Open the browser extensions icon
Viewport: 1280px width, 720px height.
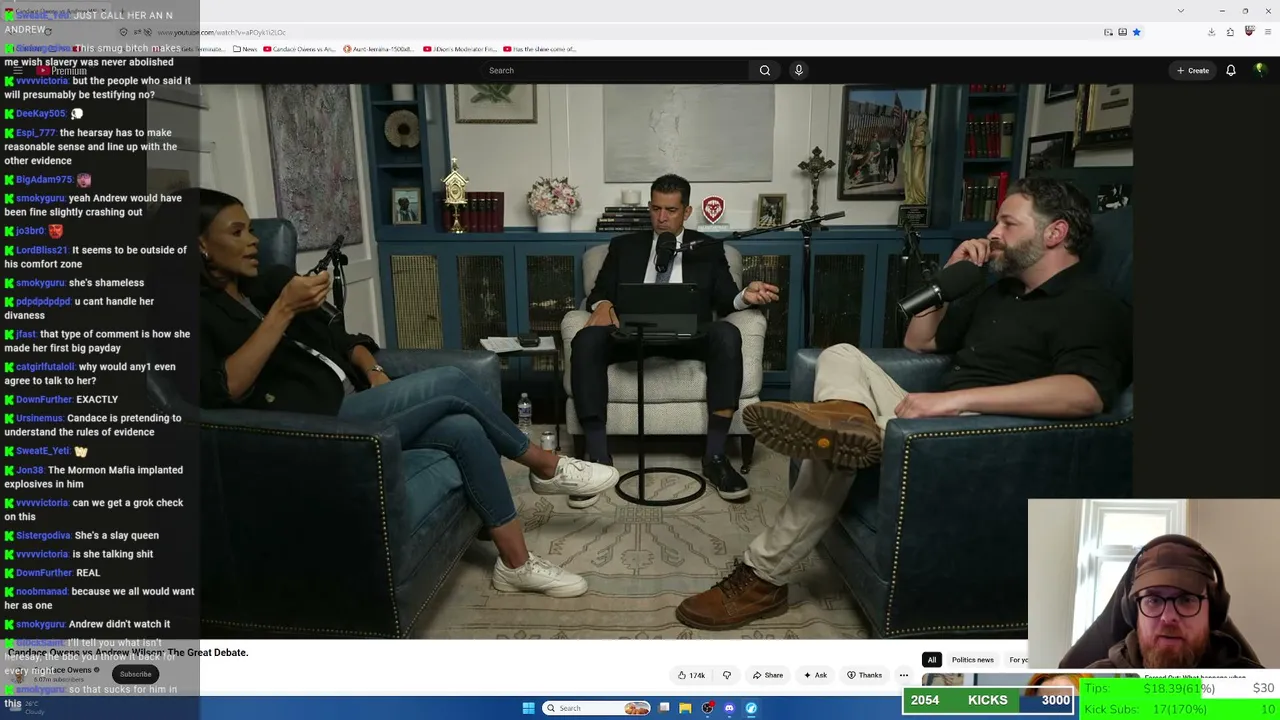(1230, 32)
